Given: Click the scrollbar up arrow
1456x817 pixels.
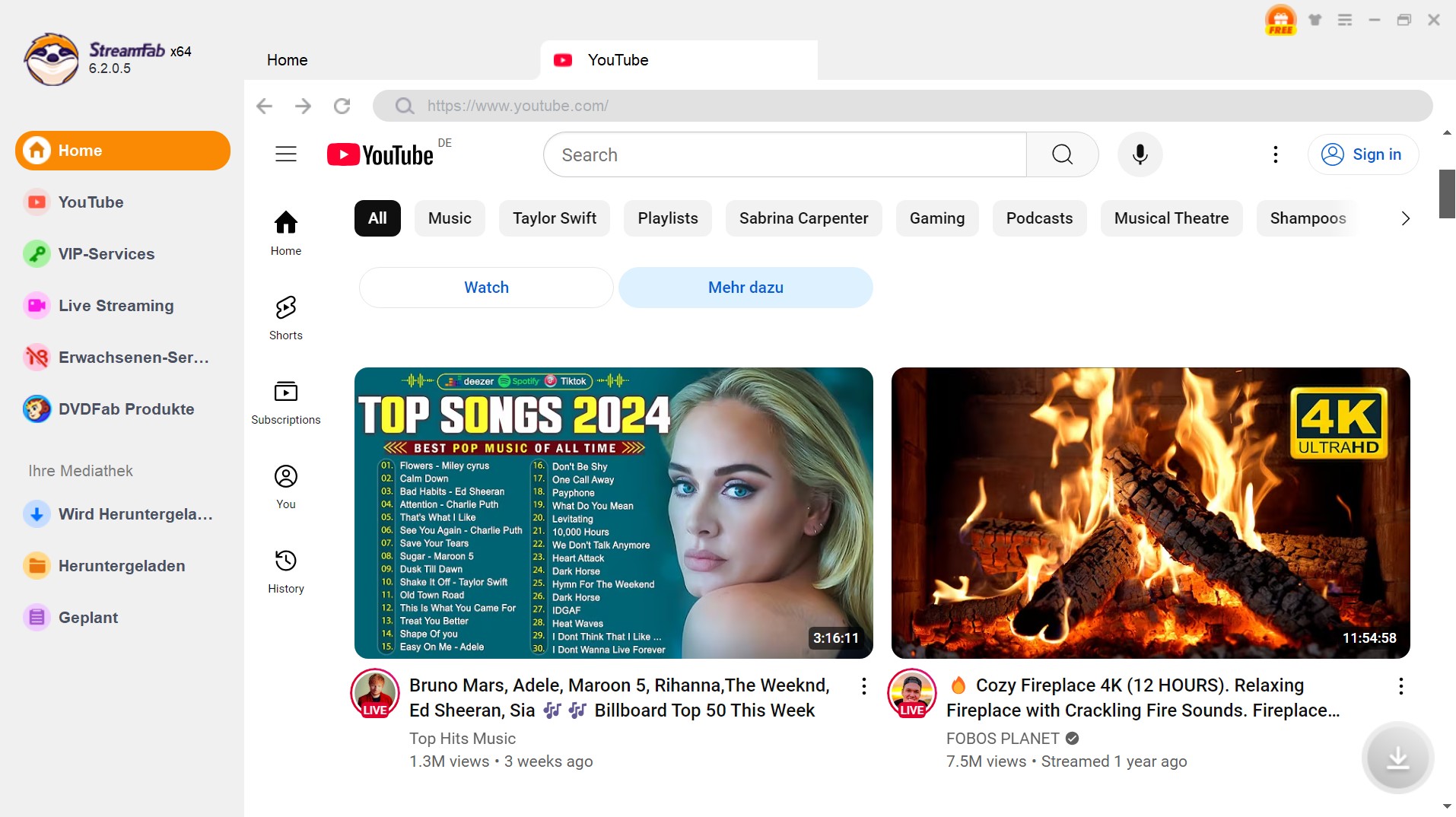Looking at the screenshot, I should pos(1447,133).
